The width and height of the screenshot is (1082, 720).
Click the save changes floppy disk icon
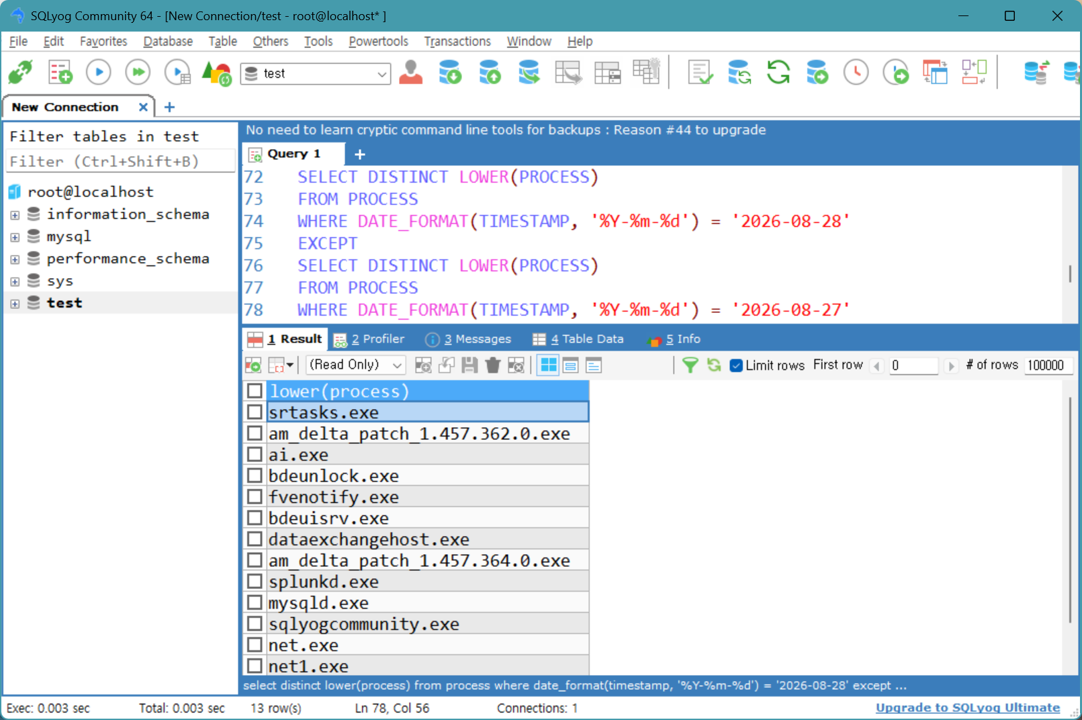coord(470,364)
